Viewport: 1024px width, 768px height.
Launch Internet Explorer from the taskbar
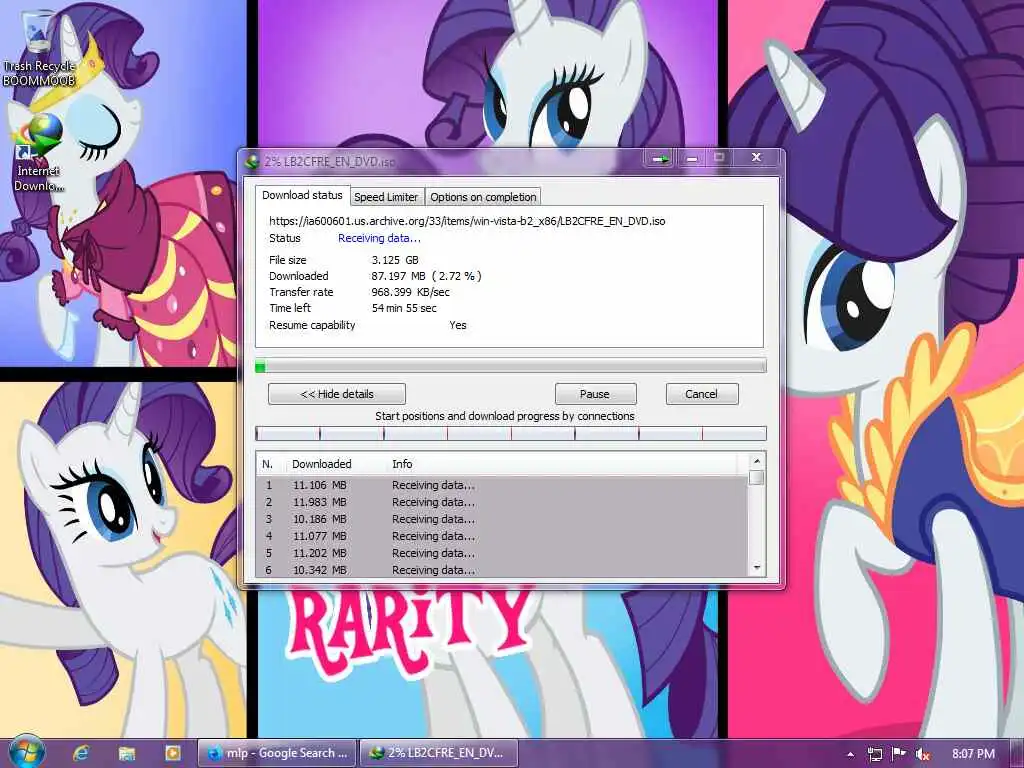pos(81,753)
